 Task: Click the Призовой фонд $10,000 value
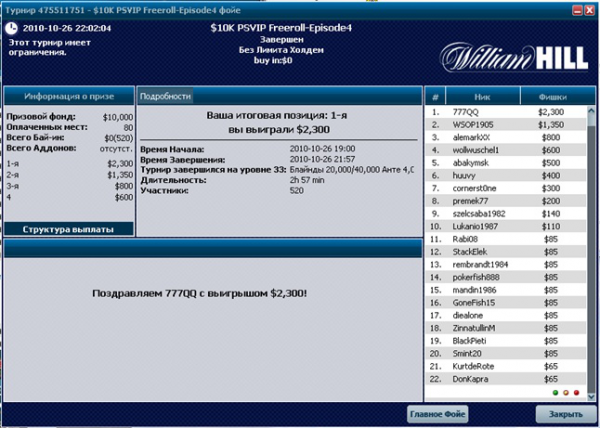118,117
